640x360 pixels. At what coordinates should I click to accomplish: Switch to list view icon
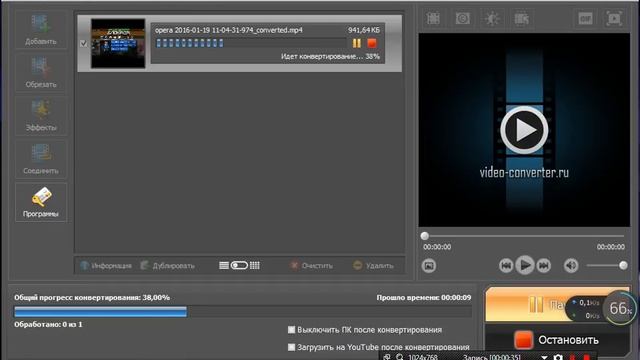click(x=224, y=266)
